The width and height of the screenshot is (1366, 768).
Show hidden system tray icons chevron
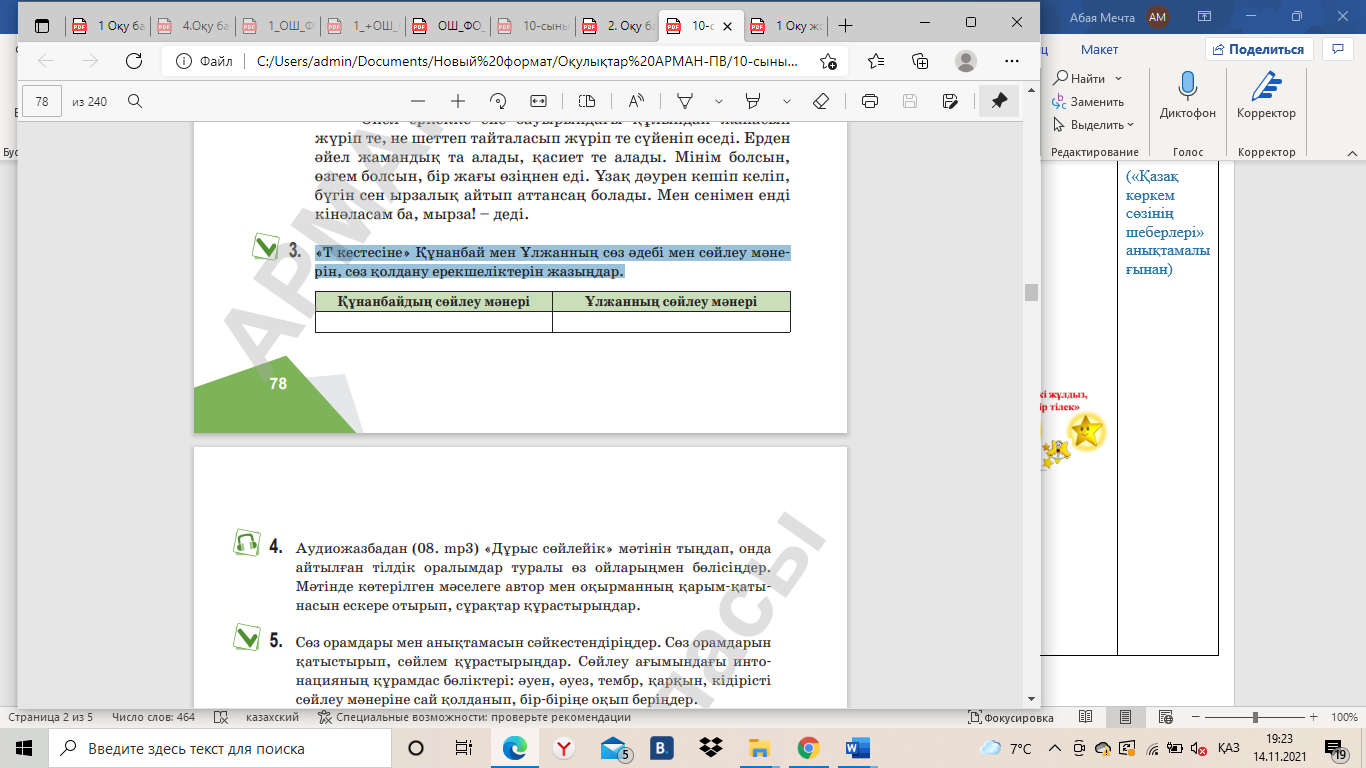pos(1054,748)
